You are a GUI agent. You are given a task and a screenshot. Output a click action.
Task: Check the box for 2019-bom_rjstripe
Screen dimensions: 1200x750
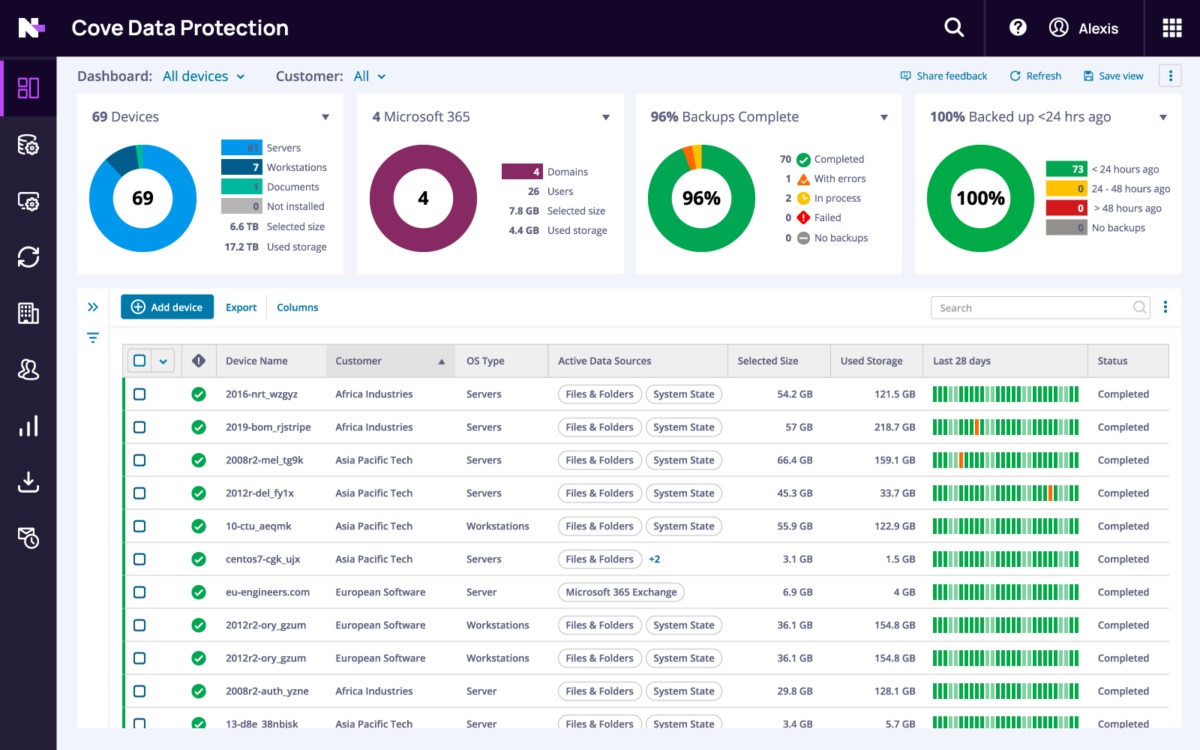139,427
